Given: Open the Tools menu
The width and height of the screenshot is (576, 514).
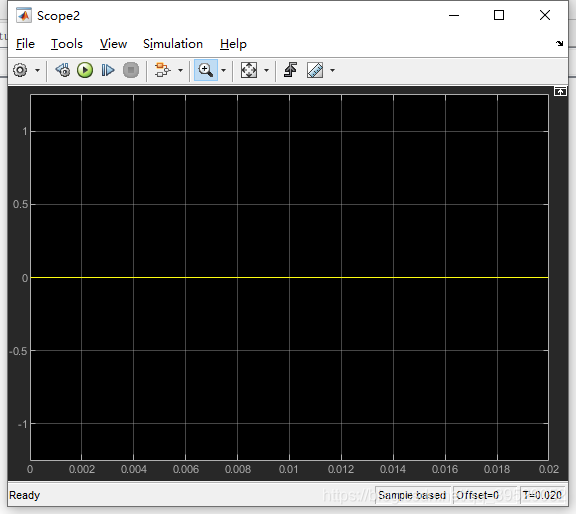Looking at the screenshot, I should (x=67, y=44).
